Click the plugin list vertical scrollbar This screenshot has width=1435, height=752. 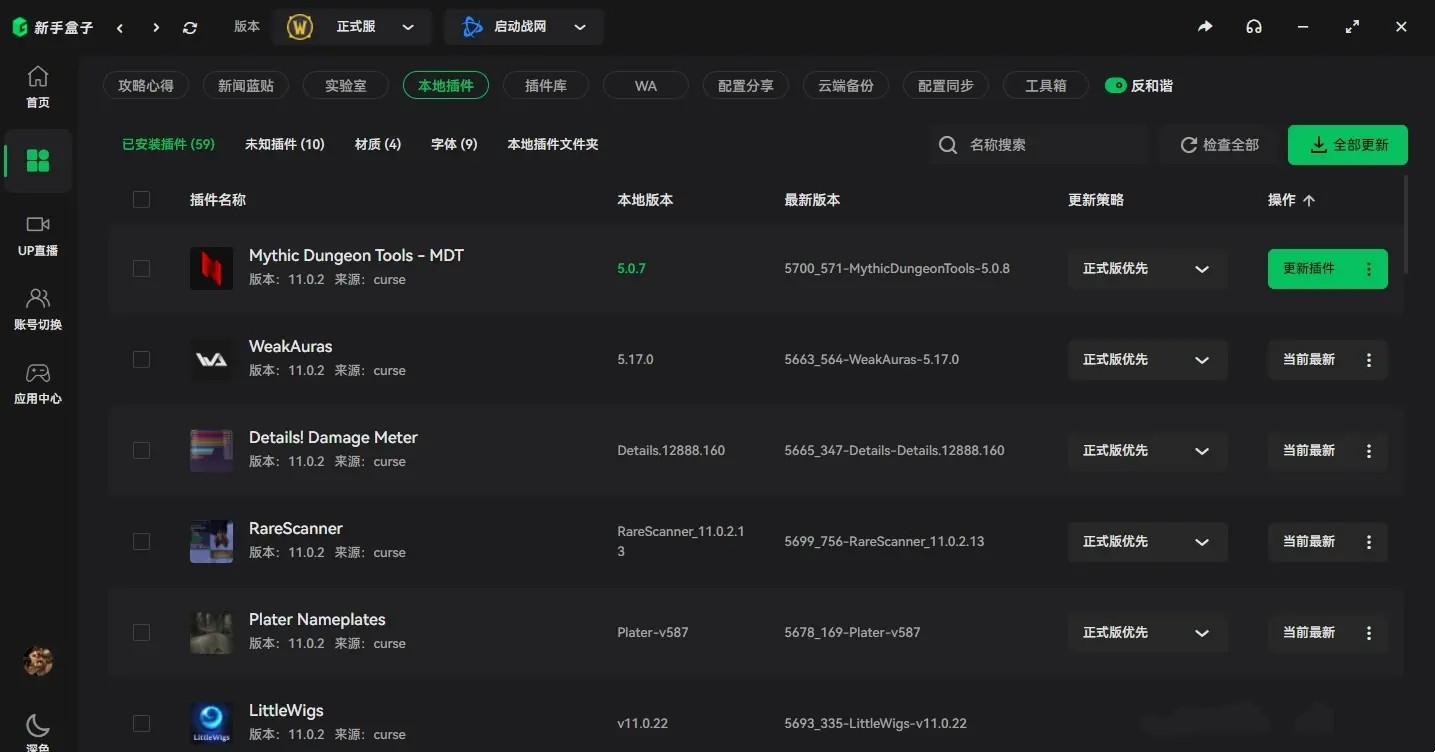coord(1405,224)
